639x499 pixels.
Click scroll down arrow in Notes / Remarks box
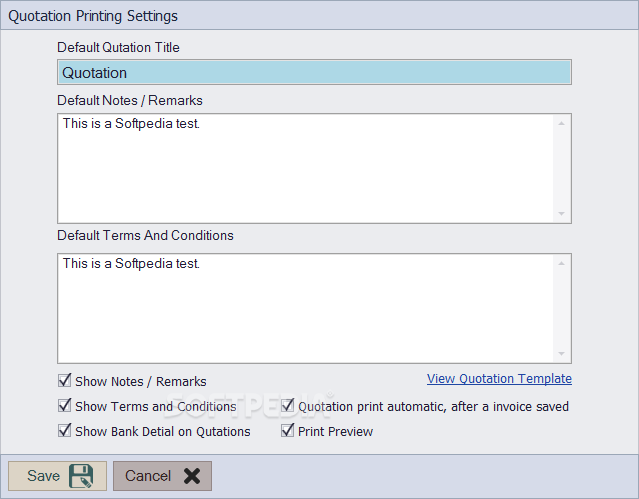coord(562,214)
